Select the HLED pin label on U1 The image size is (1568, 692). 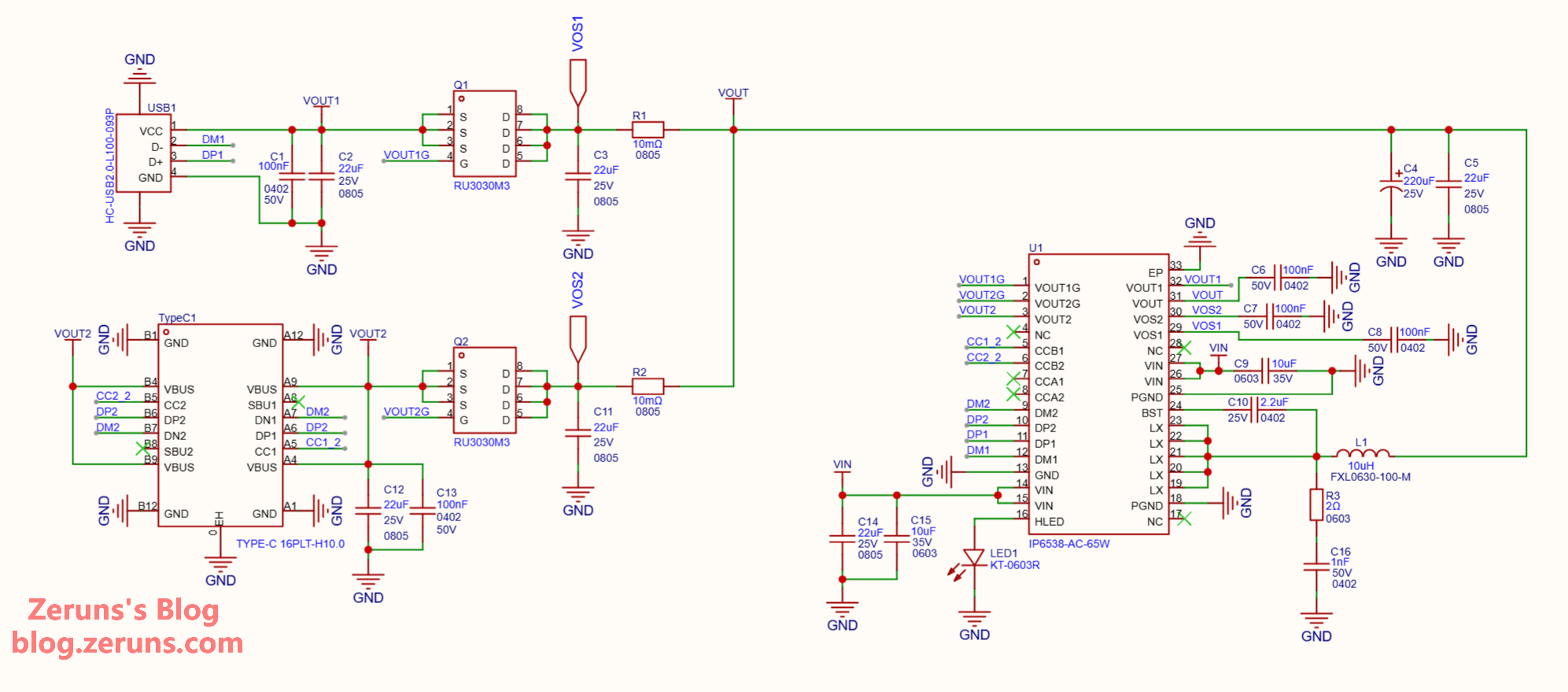[x=1049, y=522]
